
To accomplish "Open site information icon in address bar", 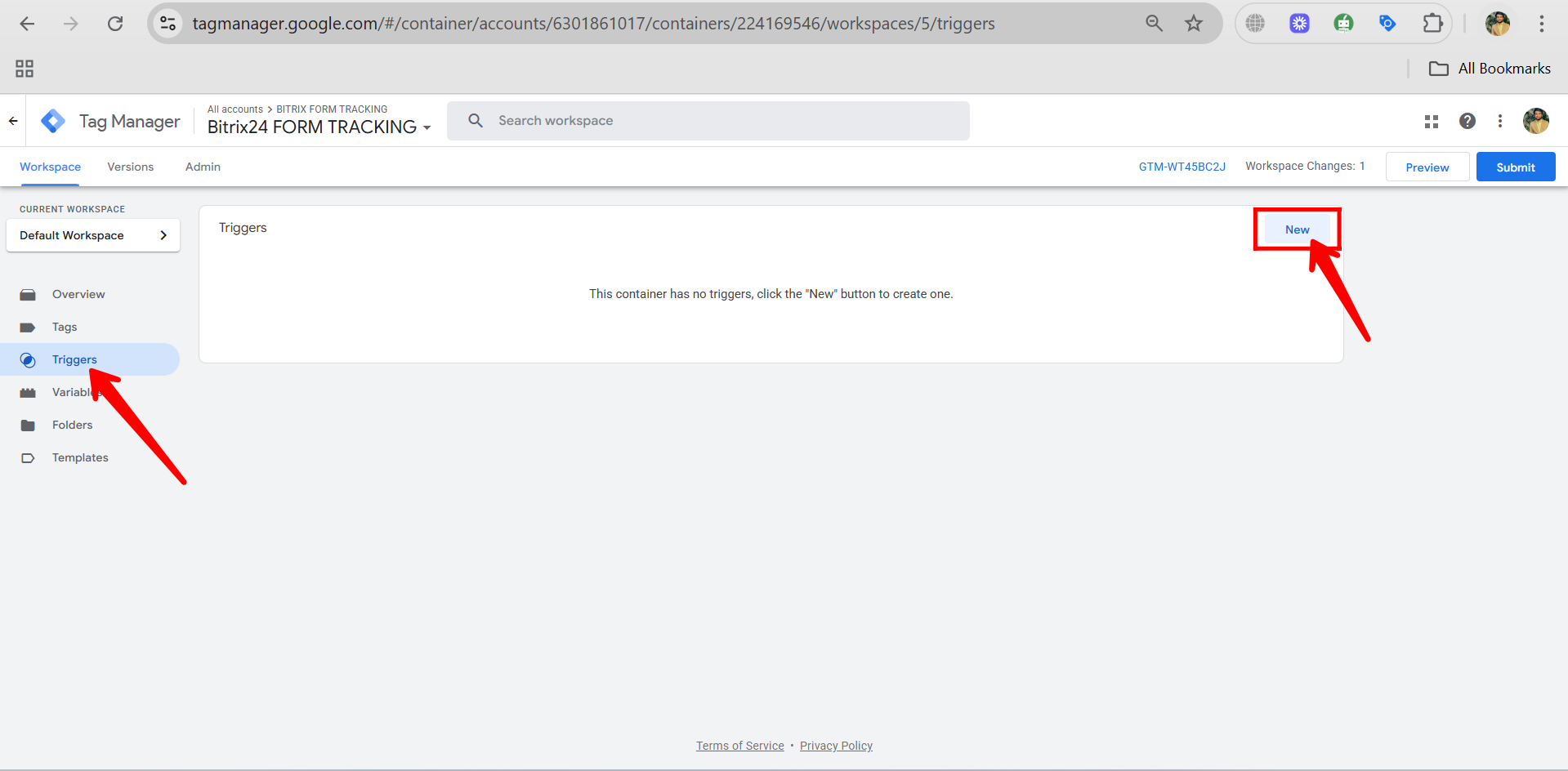I will click(168, 24).
